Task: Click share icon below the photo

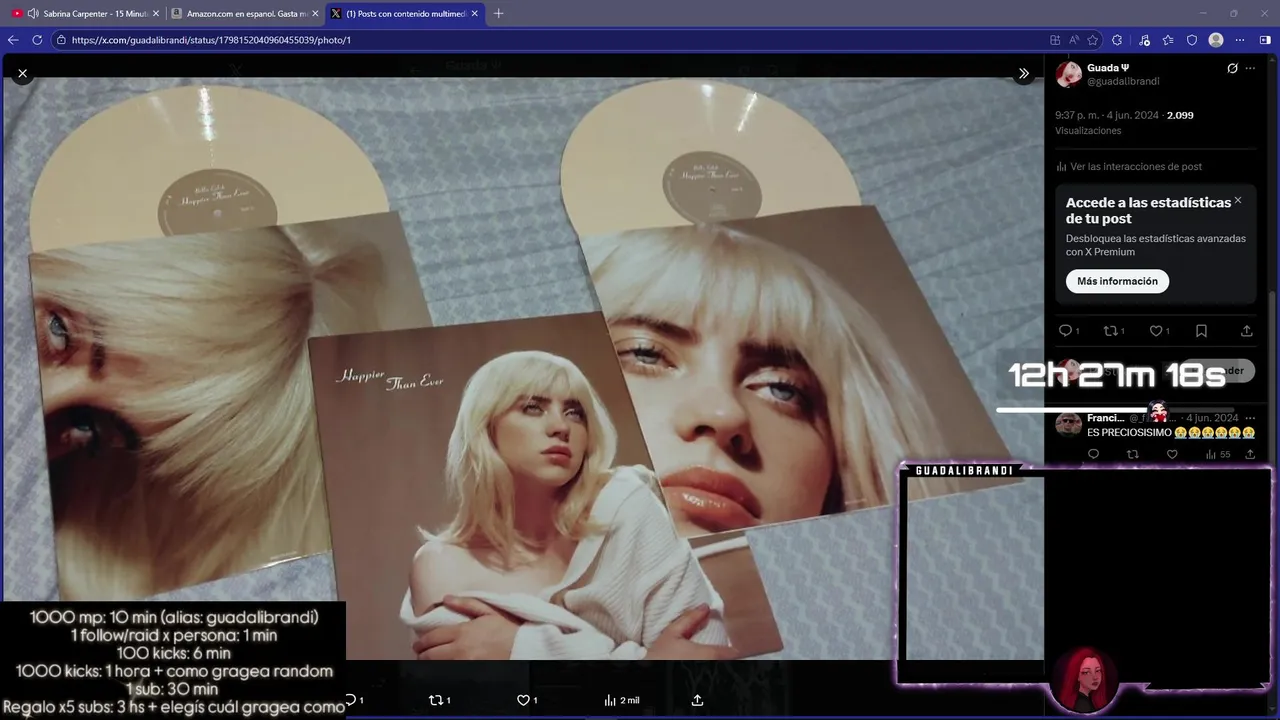Action: pyautogui.click(x=697, y=700)
